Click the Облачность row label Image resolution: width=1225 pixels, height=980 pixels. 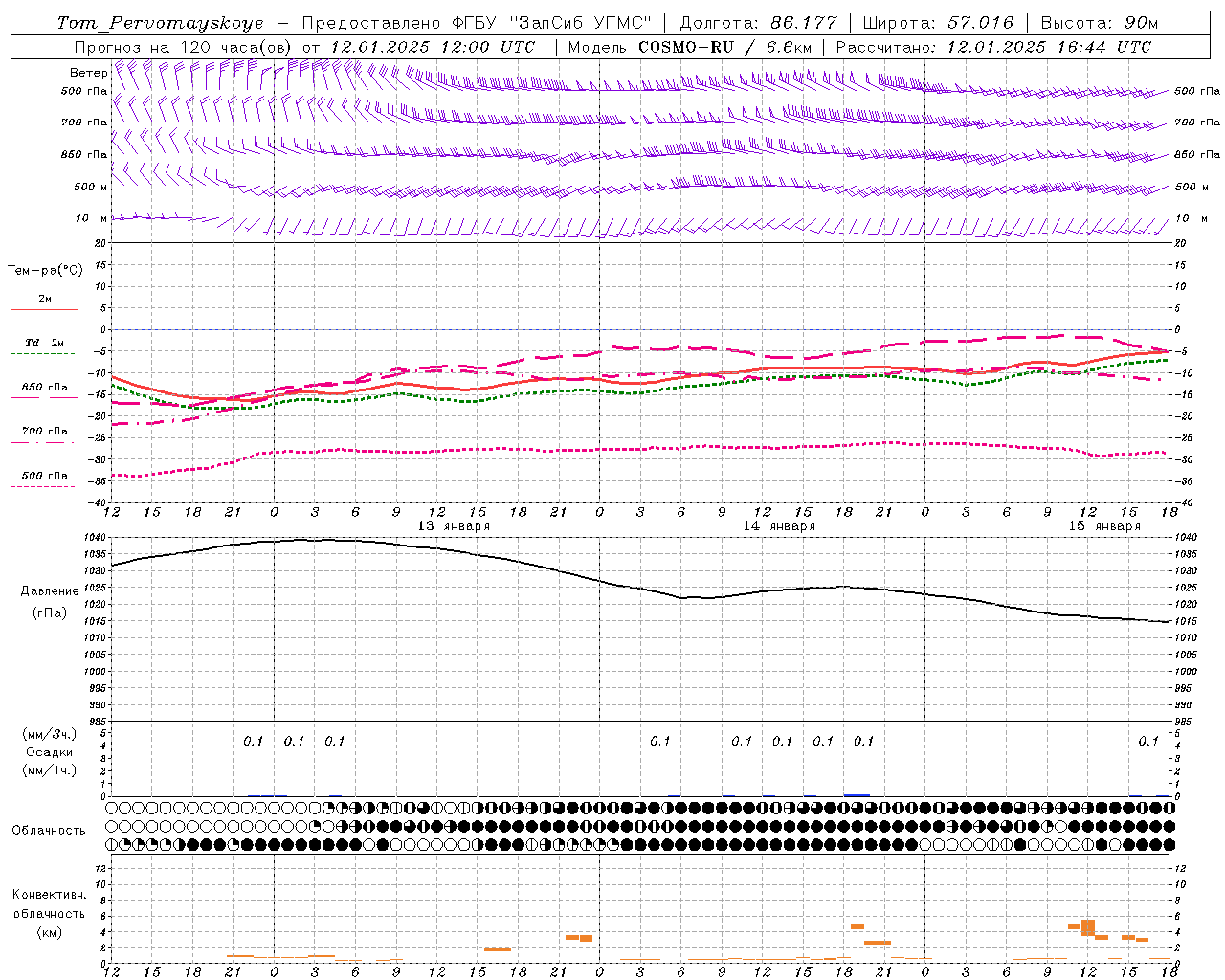[49, 831]
